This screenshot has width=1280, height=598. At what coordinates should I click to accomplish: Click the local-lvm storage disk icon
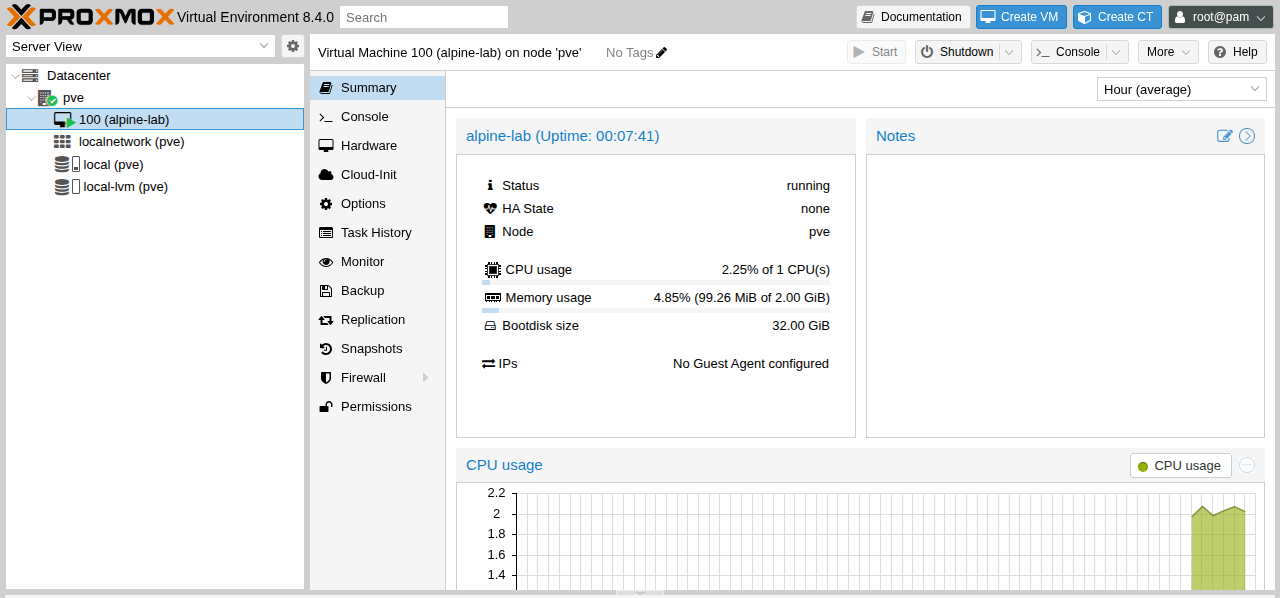(67, 186)
